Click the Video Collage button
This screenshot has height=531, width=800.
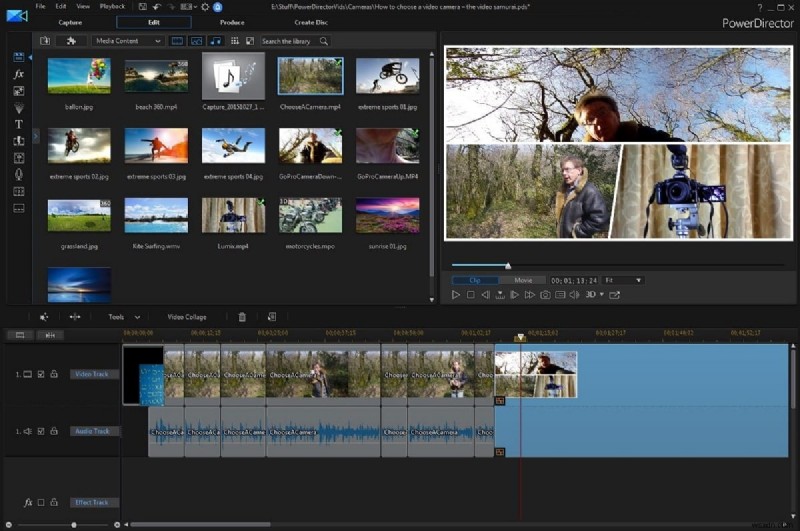pos(186,317)
